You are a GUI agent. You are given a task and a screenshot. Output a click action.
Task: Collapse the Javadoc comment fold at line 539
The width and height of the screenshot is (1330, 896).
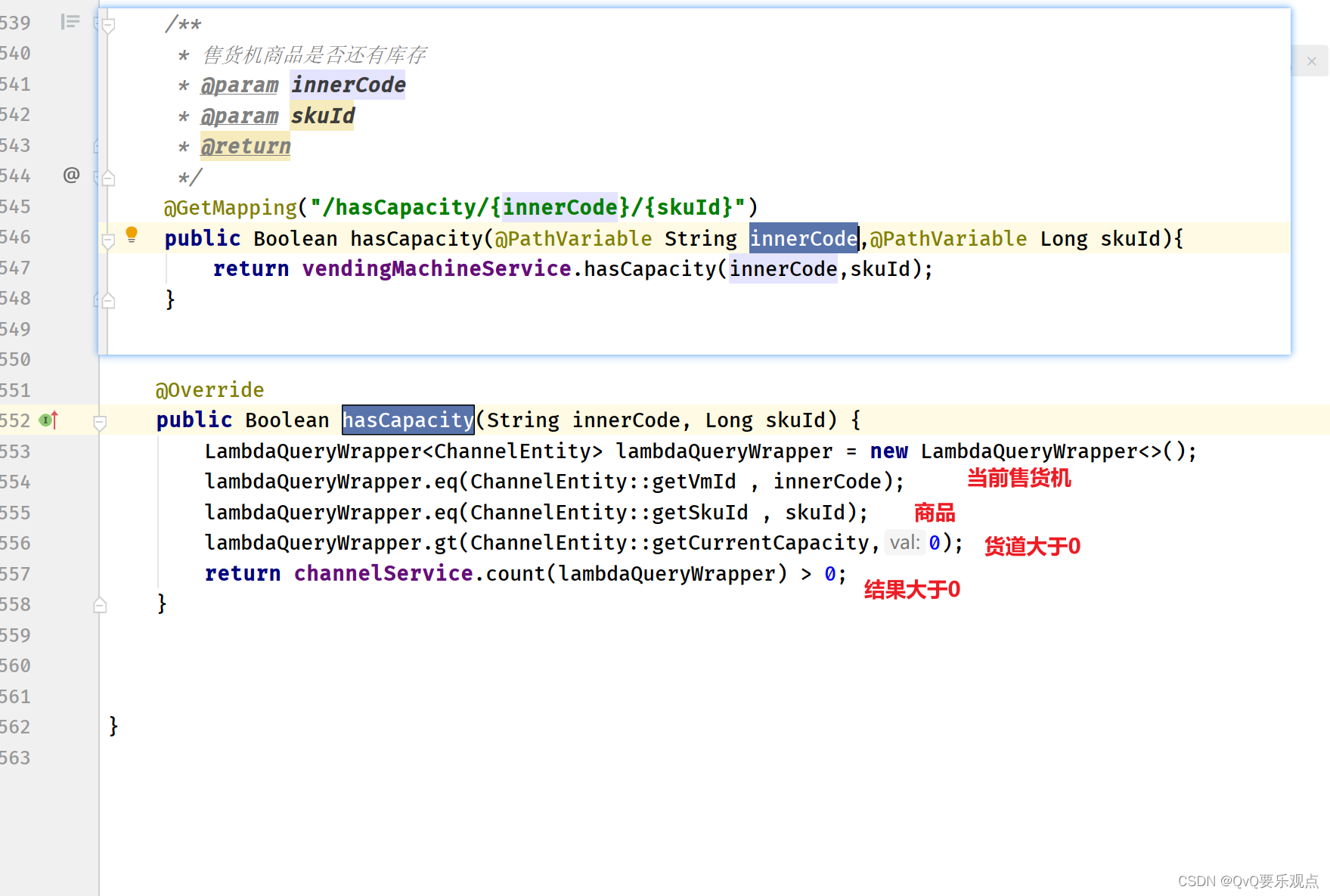click(x=108, y=26)
